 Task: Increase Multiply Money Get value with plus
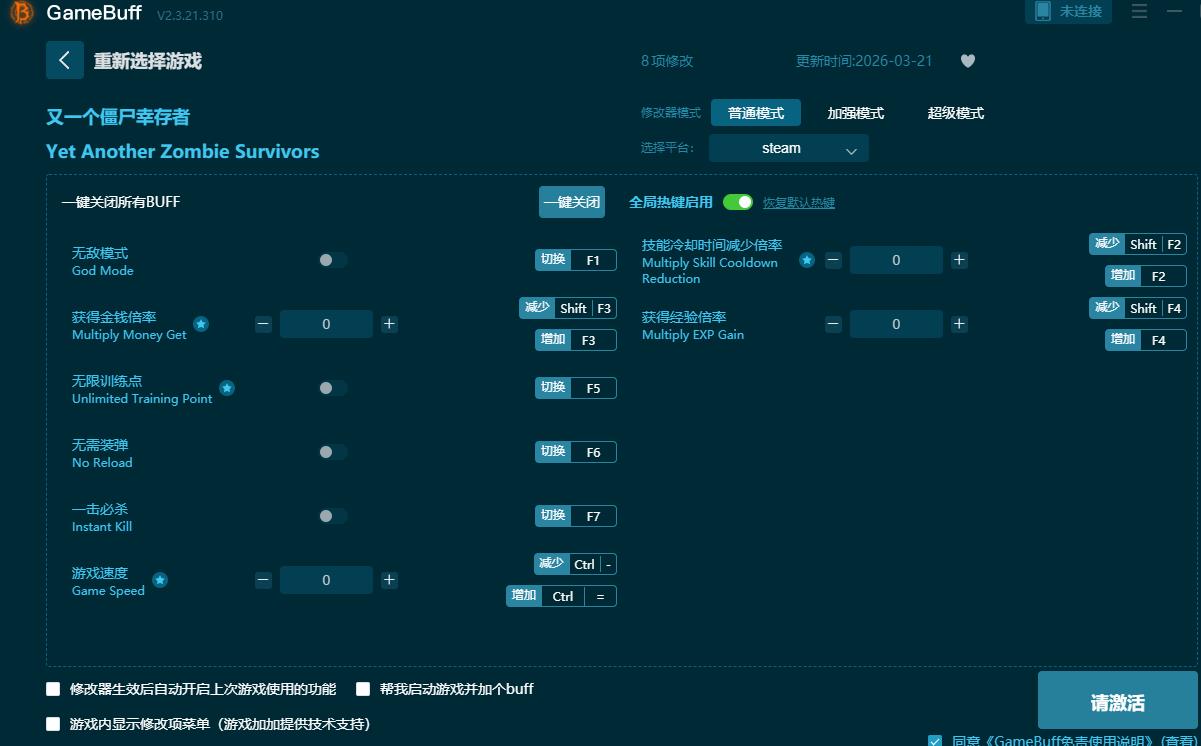390,324
